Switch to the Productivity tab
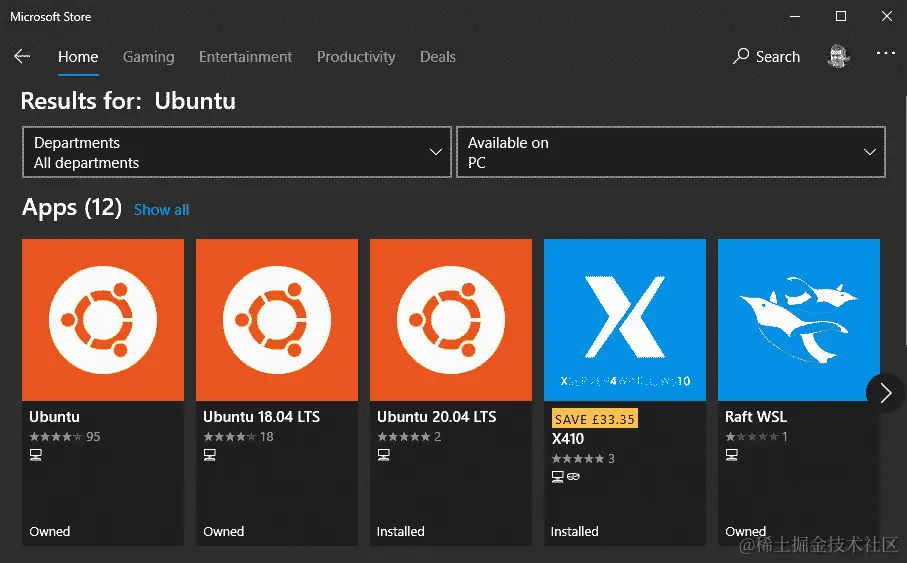This screenshot has width=907, height=563. pyautogui.click(x=356, y=57)
